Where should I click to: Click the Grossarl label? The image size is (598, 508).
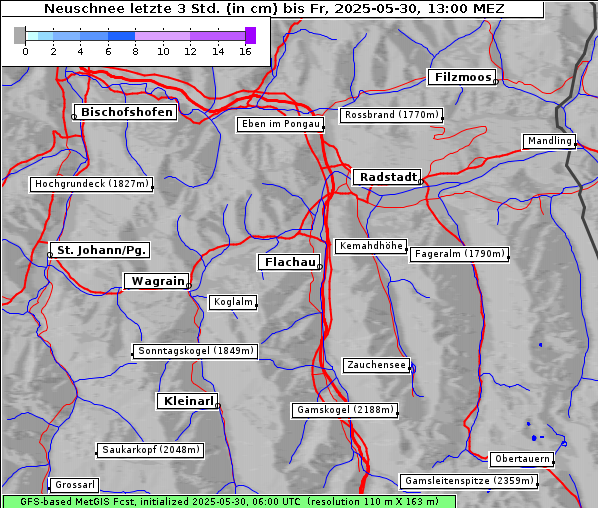74,485
